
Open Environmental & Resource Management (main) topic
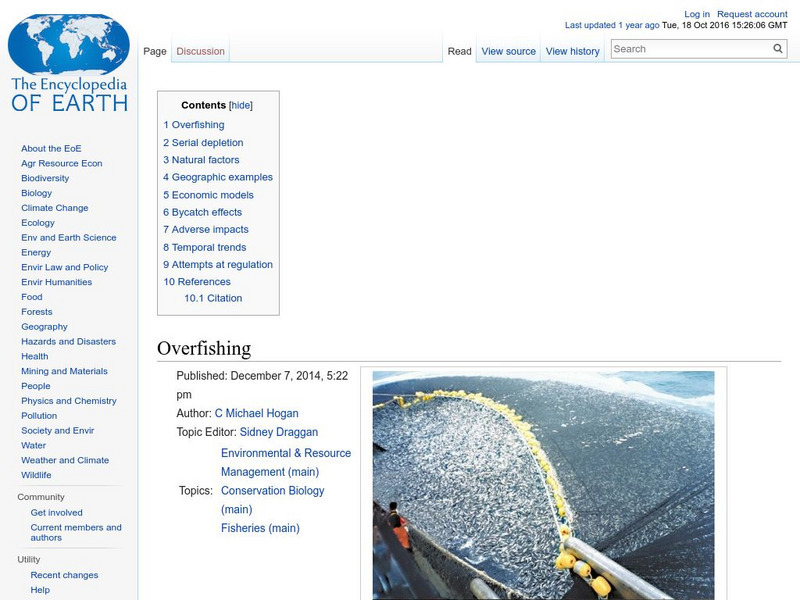(286, 462)
